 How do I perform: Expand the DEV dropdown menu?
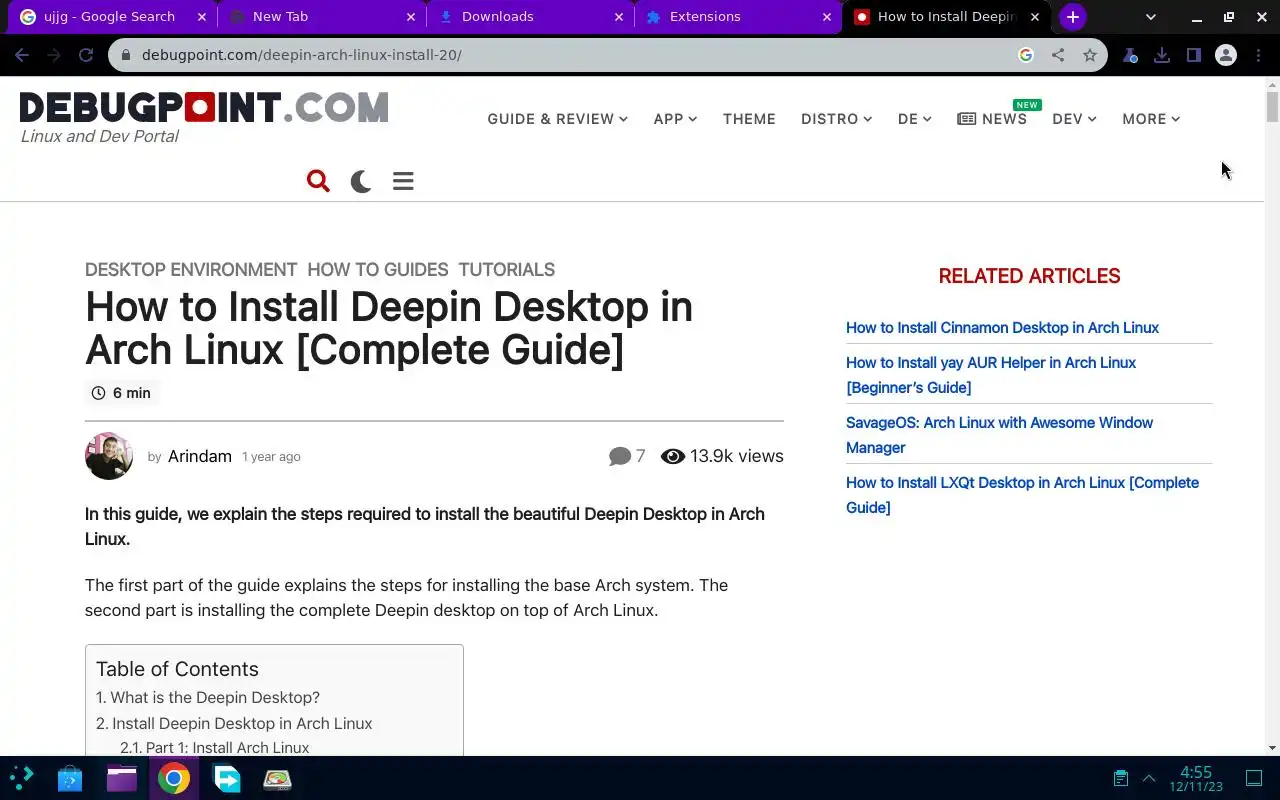[1074, 119]
